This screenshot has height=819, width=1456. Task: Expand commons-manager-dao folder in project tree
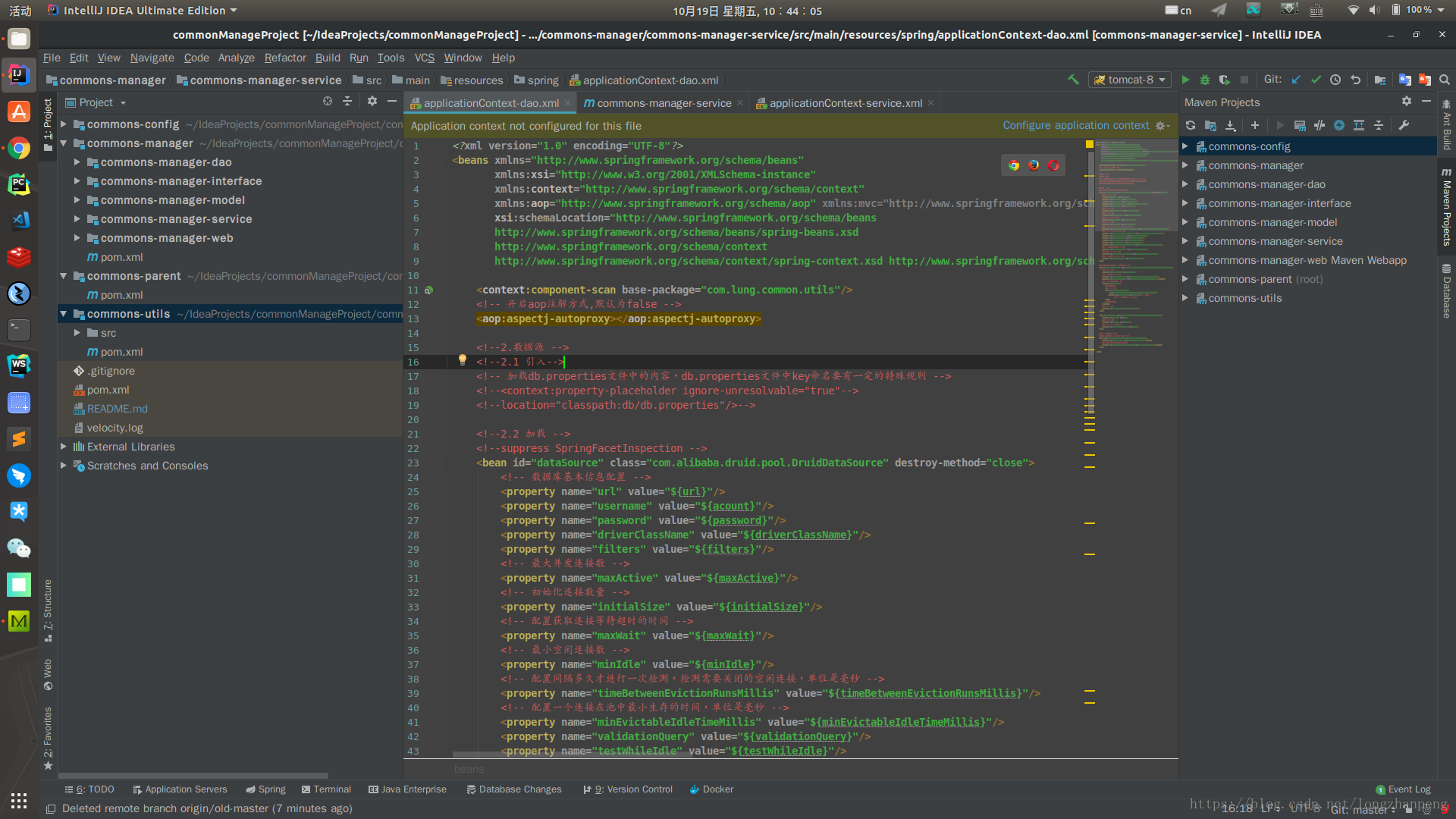pyautogui.click(x=77, y=162)
